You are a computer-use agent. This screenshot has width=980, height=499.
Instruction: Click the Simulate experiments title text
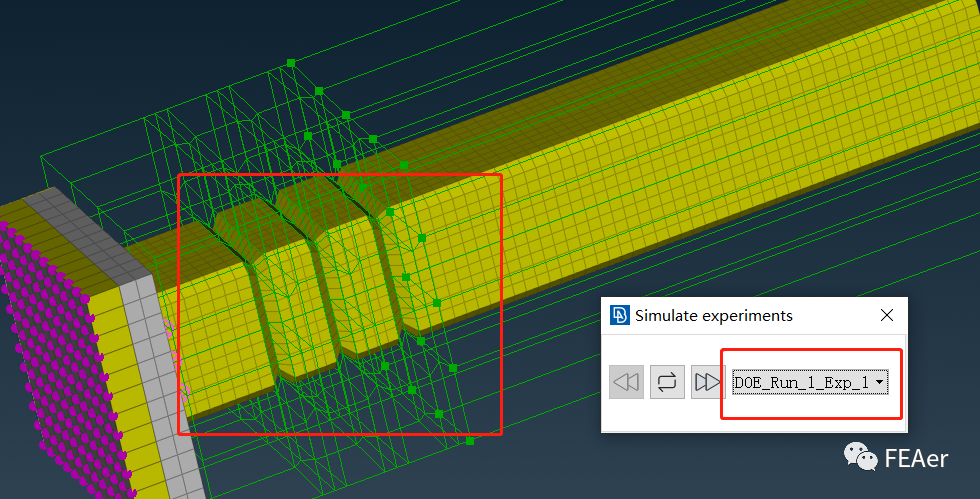714,316
